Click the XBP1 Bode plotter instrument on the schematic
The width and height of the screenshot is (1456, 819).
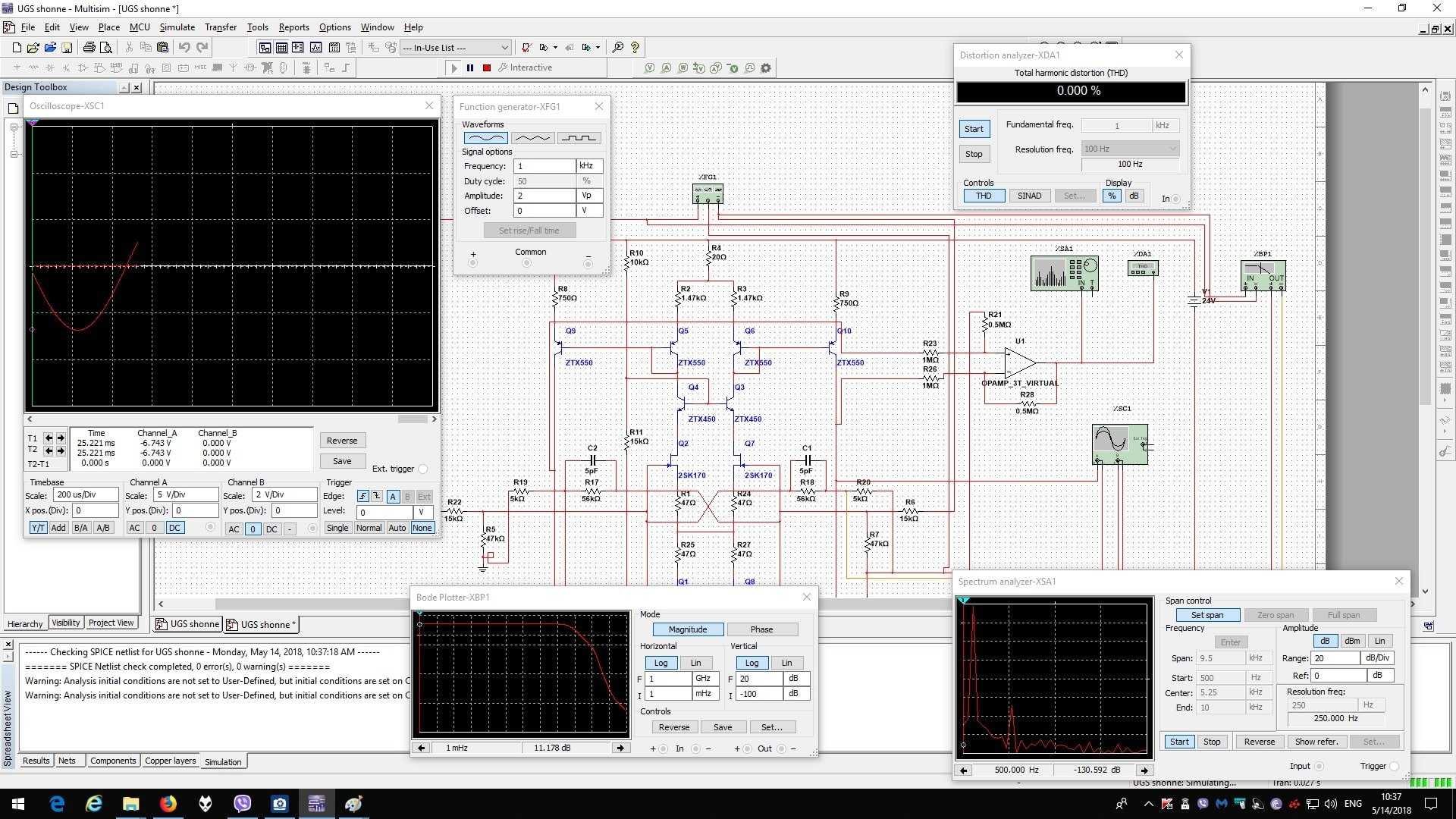[x=1263, y=275]
